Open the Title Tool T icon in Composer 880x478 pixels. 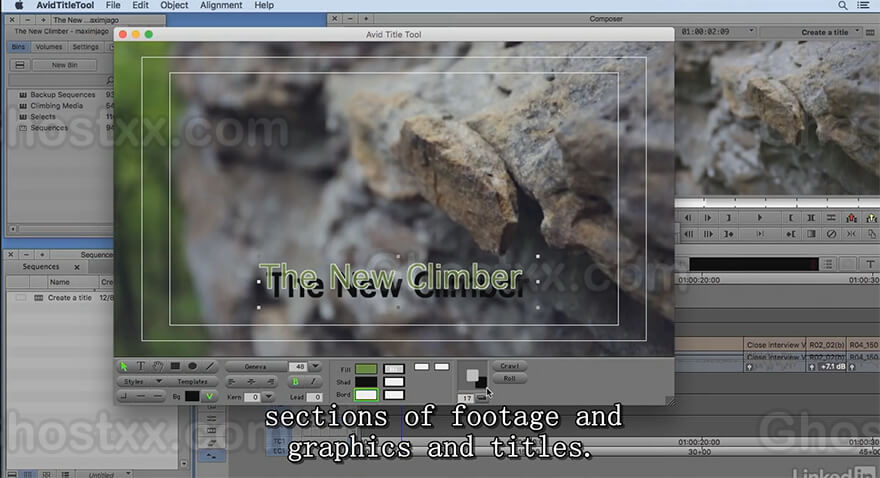[x=870, y=264]
